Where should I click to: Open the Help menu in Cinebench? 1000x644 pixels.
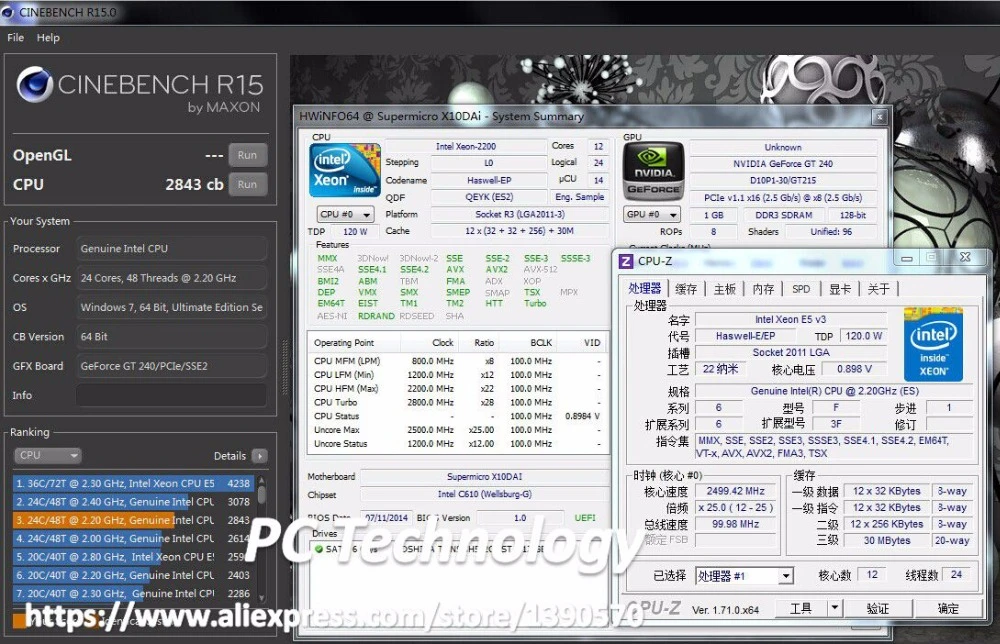point(48,38)
